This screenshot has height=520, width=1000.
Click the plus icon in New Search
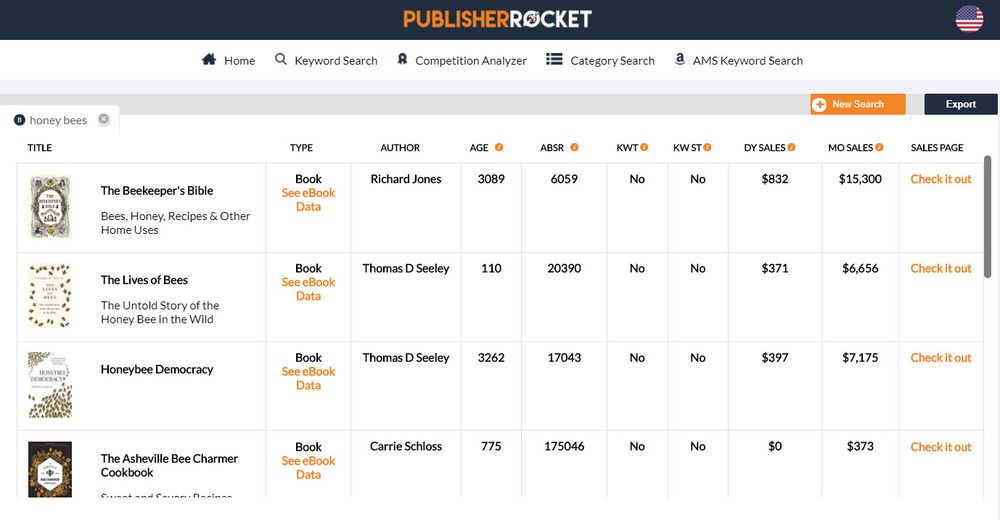pyautogui.click(x=820, y=104)
